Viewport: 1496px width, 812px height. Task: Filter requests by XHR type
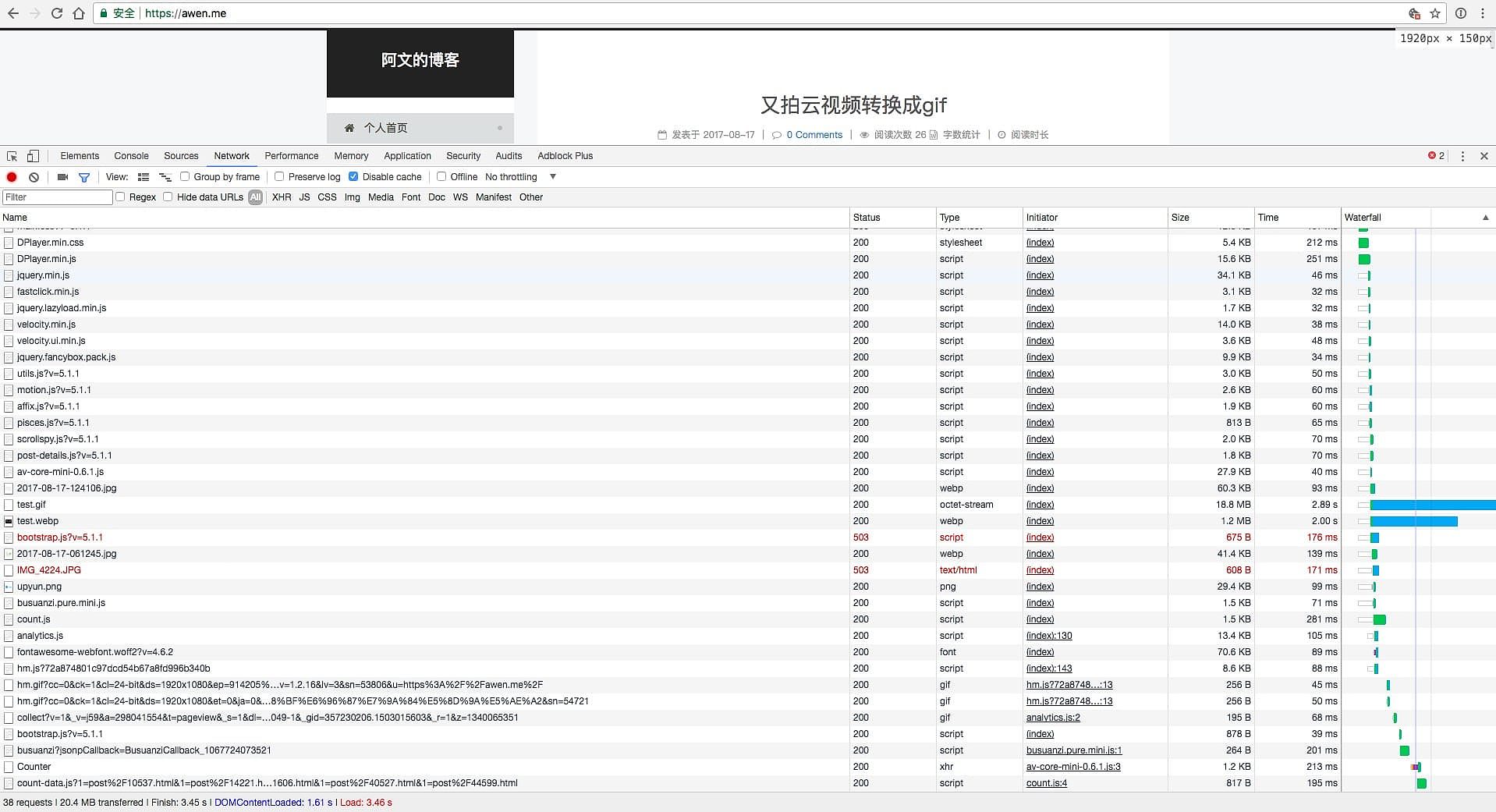pos(282,197)
